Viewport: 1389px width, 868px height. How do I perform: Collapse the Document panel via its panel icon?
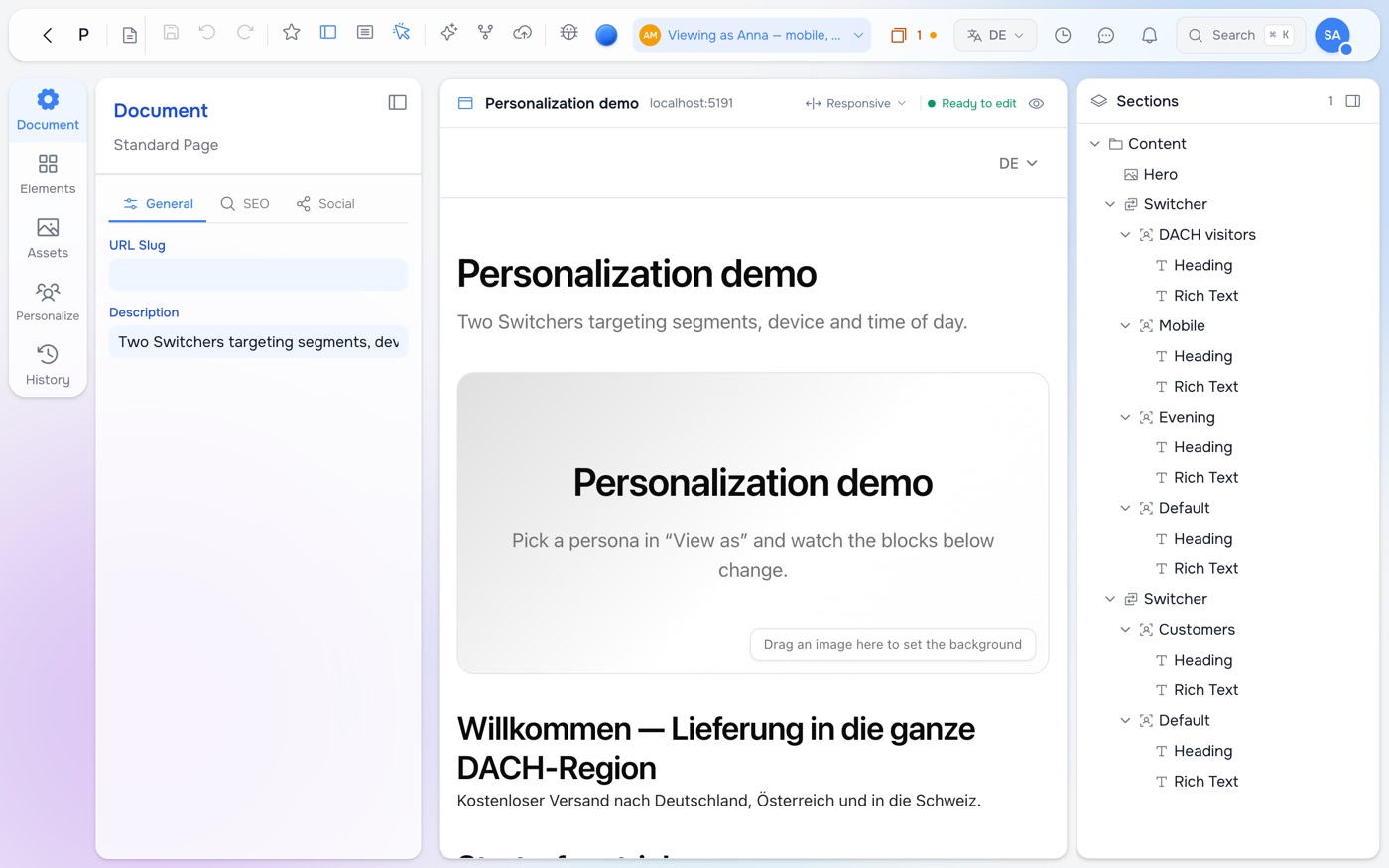(x=397, y=102)
